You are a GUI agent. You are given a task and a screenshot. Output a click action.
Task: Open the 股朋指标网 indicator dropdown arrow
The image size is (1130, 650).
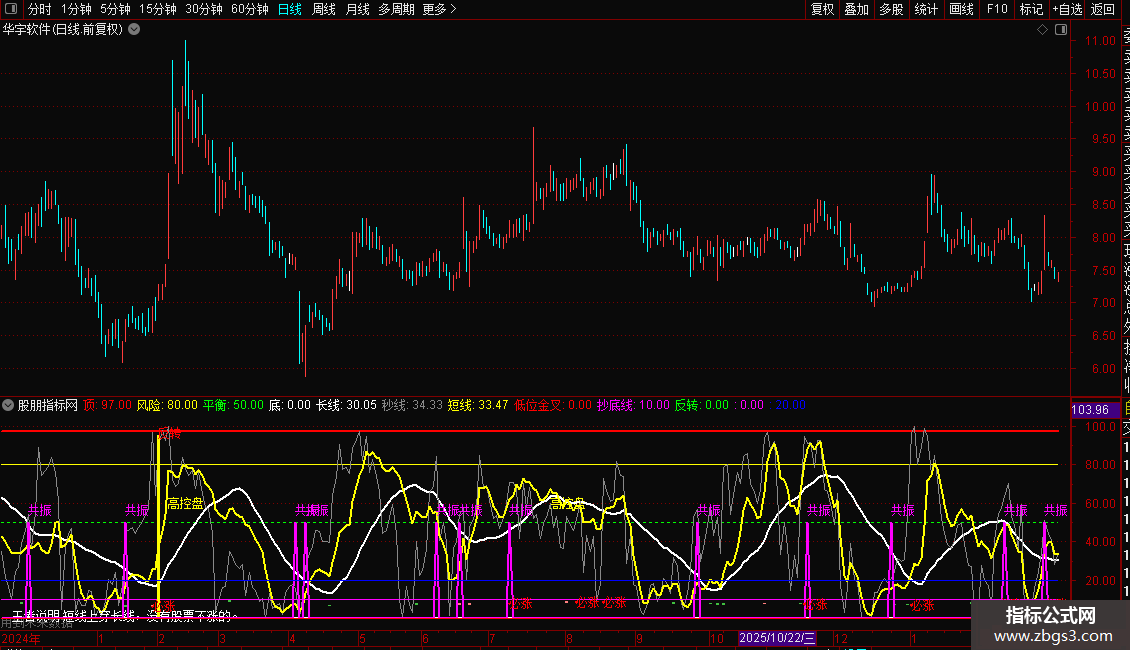pos(9,405)
